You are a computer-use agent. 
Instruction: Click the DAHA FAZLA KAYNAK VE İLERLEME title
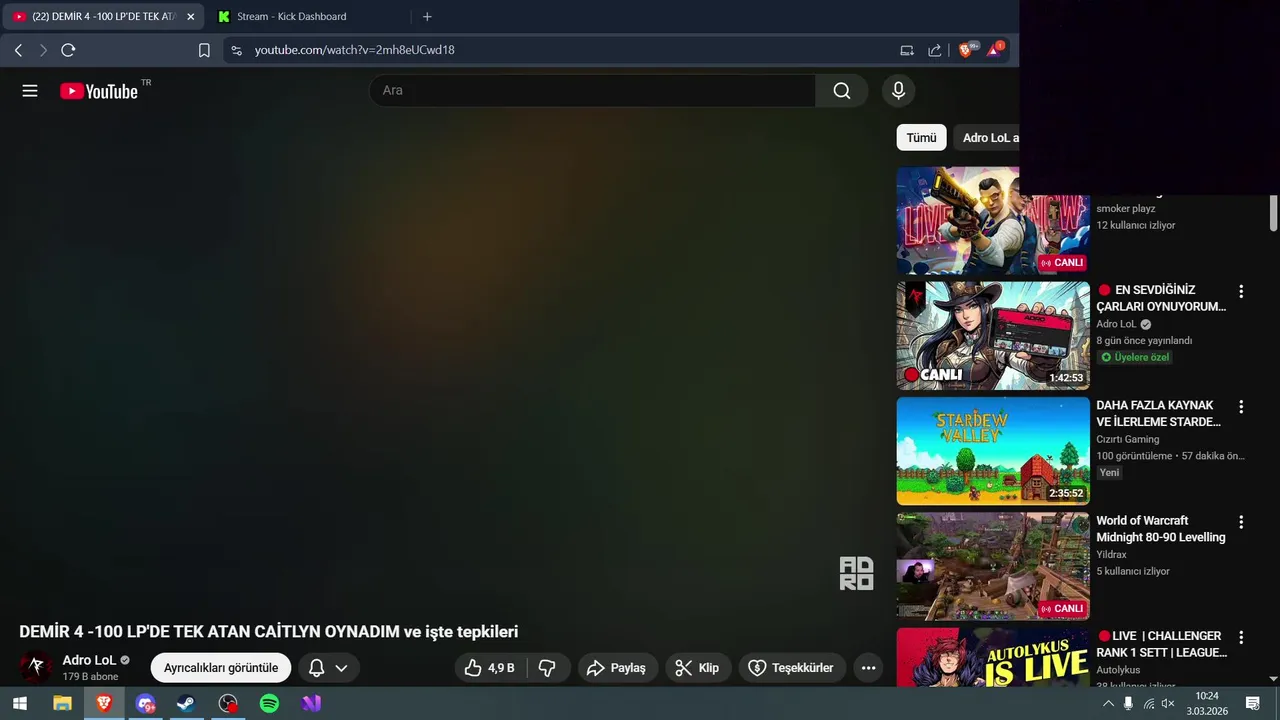(x=1158, y=414)
